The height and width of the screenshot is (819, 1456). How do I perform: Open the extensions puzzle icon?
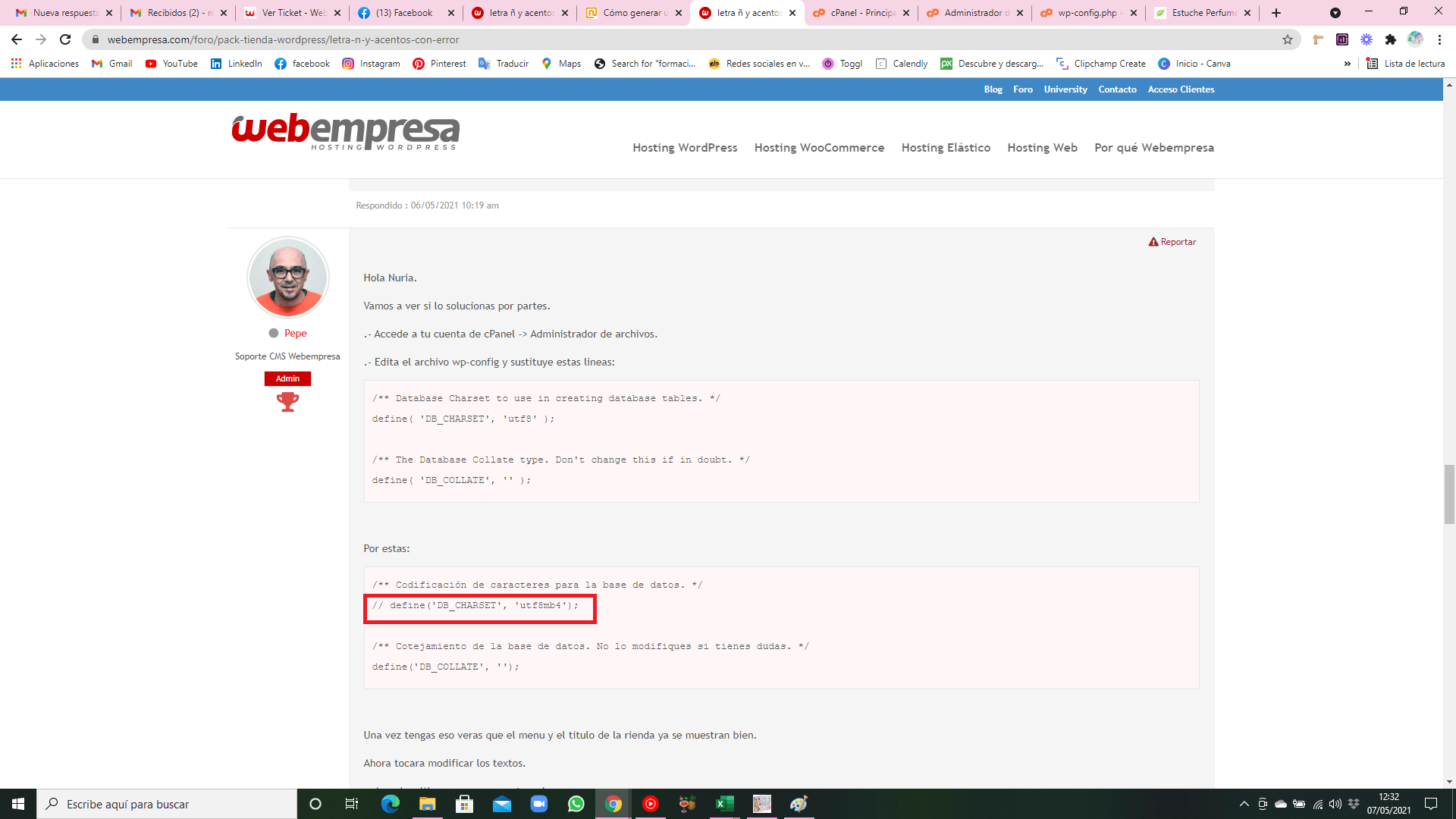pos(1391,39)
